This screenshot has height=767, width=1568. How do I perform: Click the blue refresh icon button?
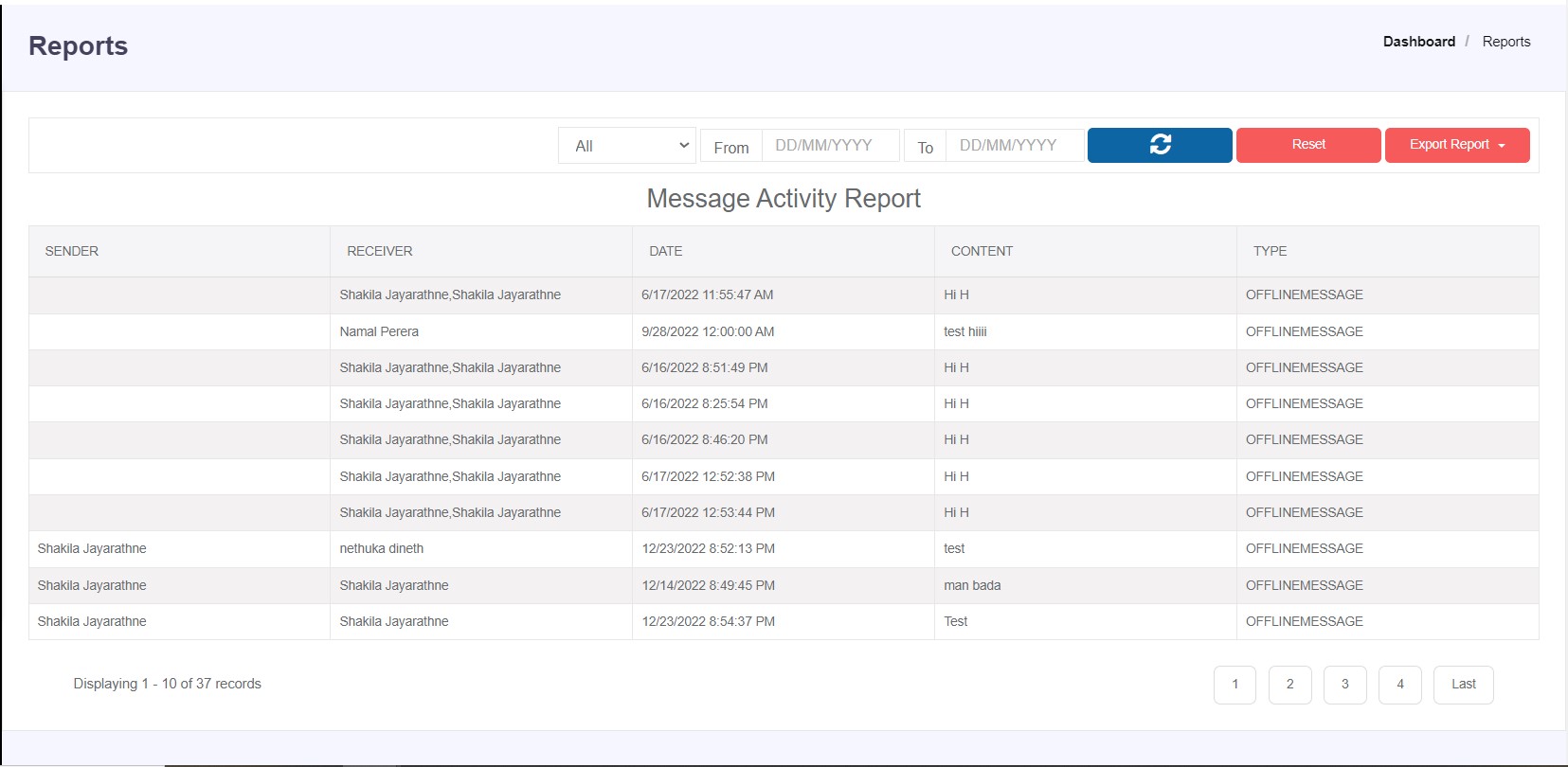click(x=1160, y=145)
